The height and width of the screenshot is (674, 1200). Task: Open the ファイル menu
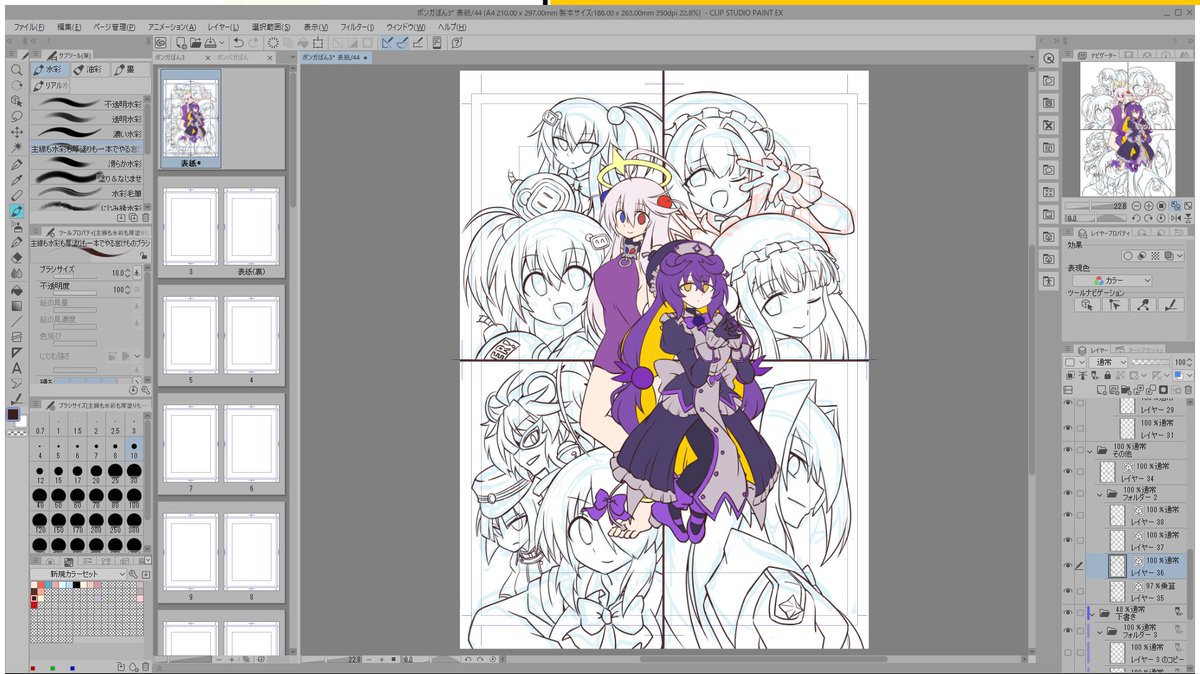tap(29, 26)
